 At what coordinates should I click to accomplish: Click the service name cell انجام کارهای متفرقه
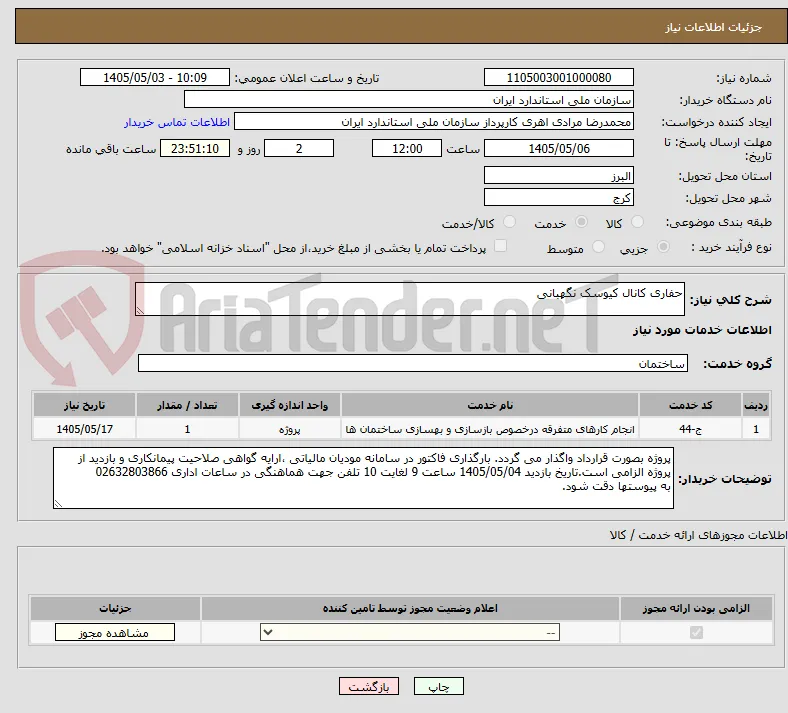(x=490, y=429)
